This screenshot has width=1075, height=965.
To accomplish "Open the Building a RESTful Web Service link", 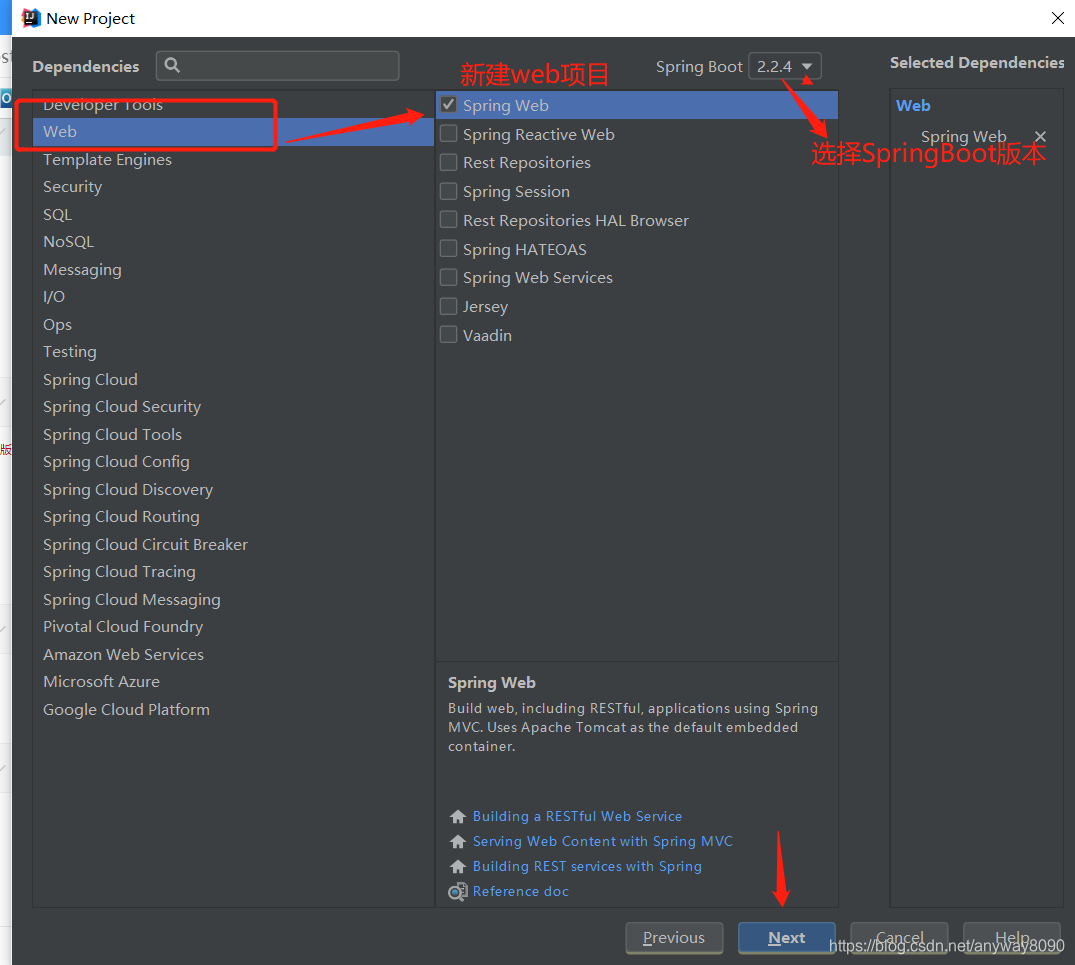I will tap(577, 816).
